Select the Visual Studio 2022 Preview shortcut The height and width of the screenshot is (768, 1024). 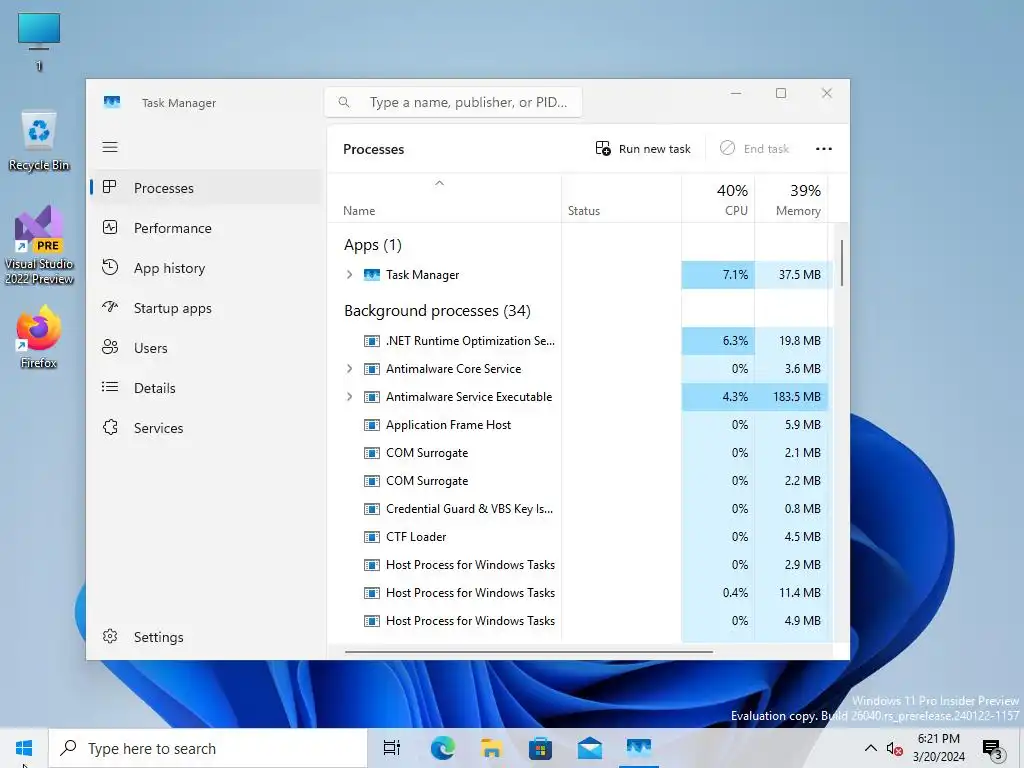(x=39, y=246)
